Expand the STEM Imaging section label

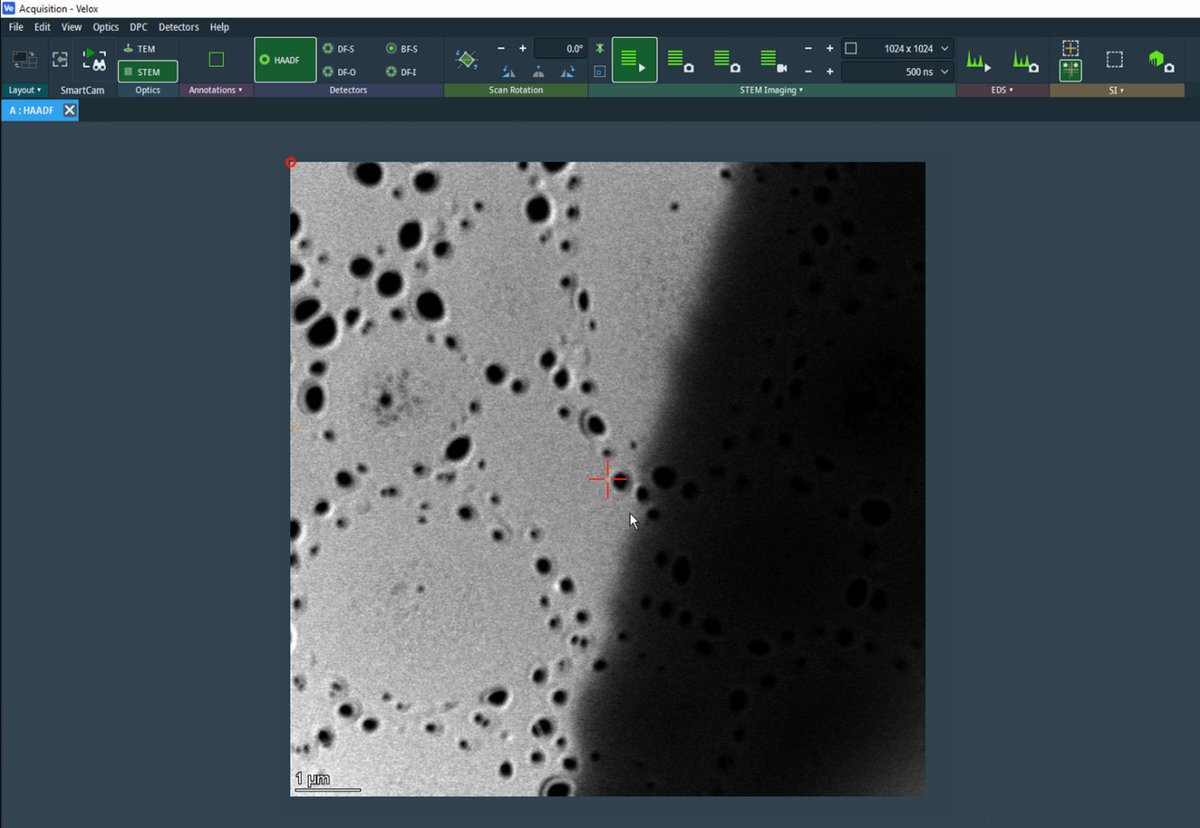coord(771,90)
